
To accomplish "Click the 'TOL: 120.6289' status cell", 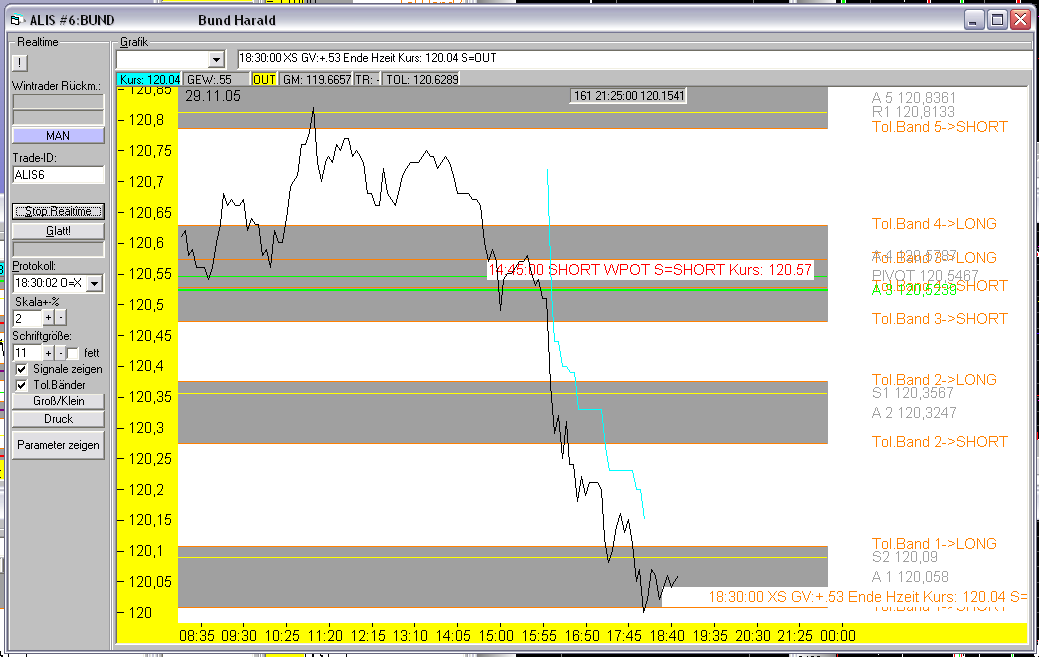I will [x=421, y=79].
